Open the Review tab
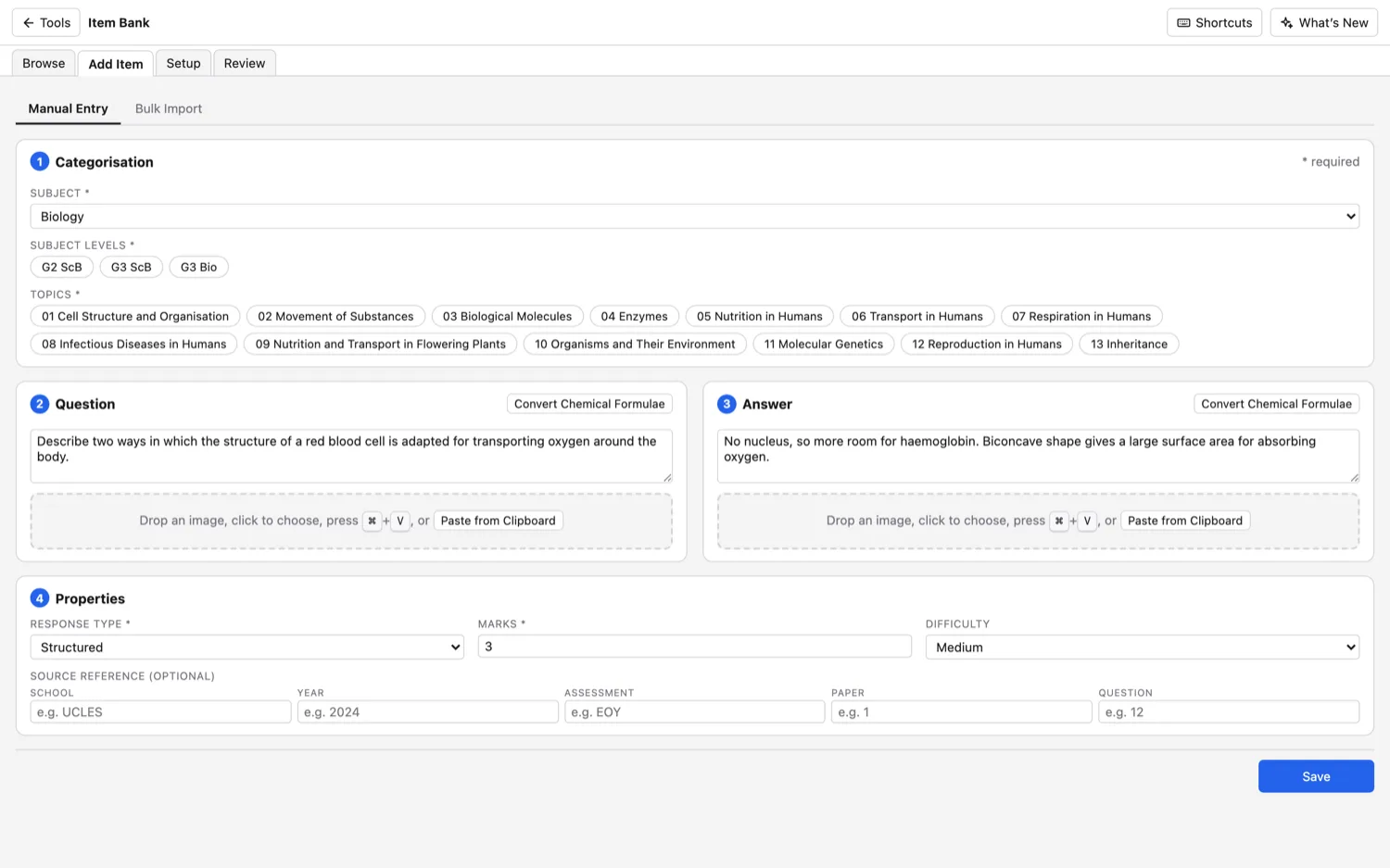Screen dimensions: 1390x868 (245, 63)
